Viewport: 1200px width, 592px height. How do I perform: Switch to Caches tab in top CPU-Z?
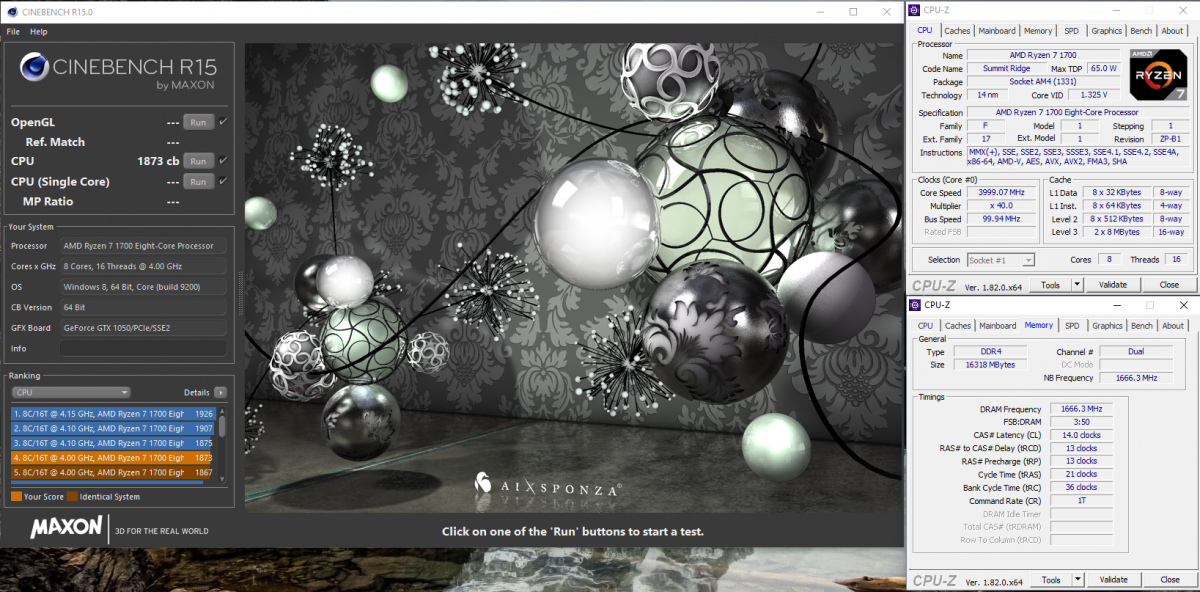957,31
